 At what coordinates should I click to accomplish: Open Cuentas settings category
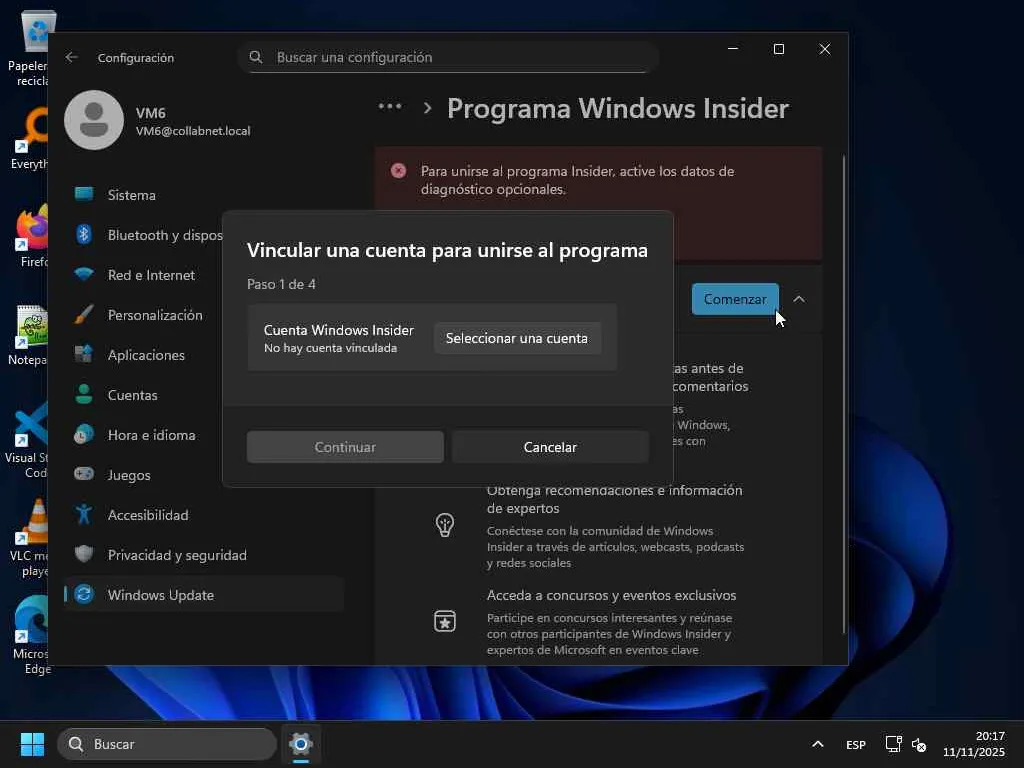144,394
